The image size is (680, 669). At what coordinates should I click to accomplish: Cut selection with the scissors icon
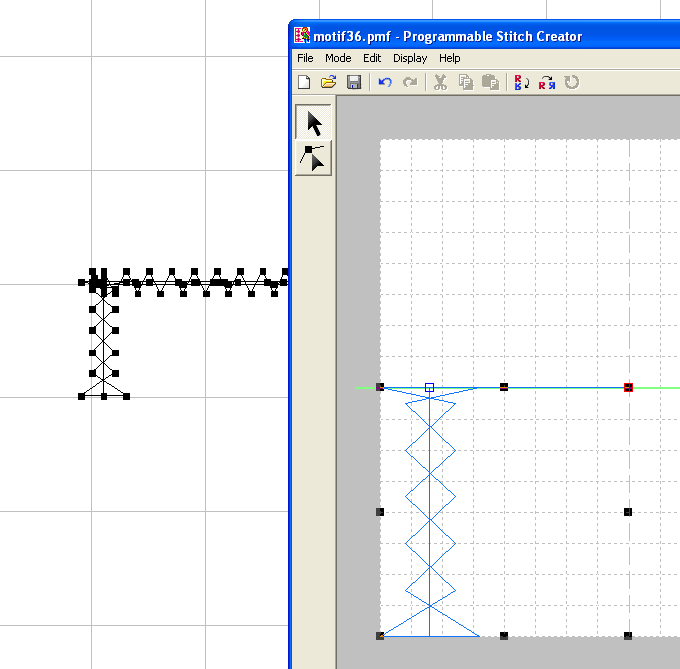pos(440,83)
